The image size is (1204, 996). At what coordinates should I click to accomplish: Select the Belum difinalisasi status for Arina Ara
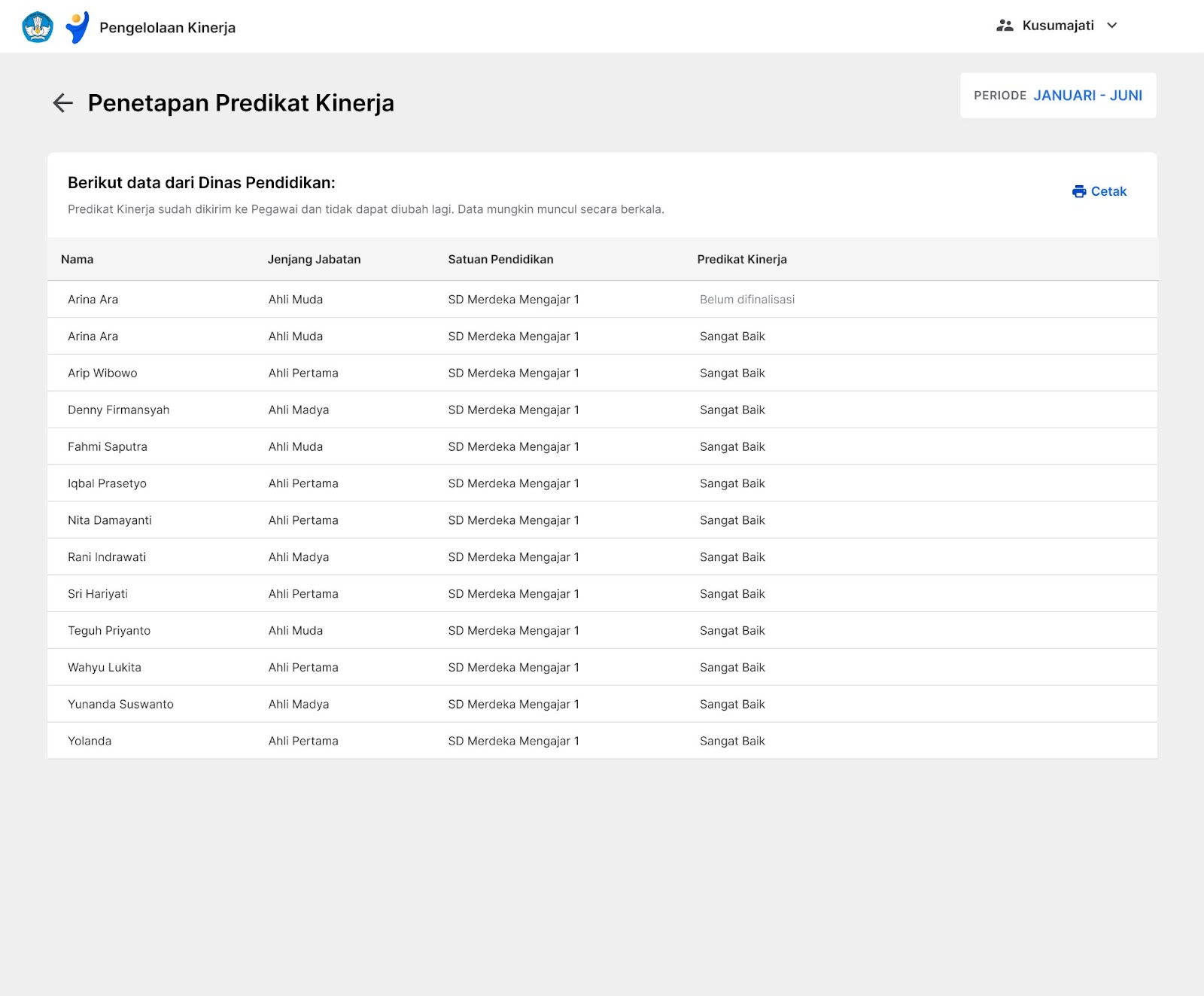click(746, 300)
